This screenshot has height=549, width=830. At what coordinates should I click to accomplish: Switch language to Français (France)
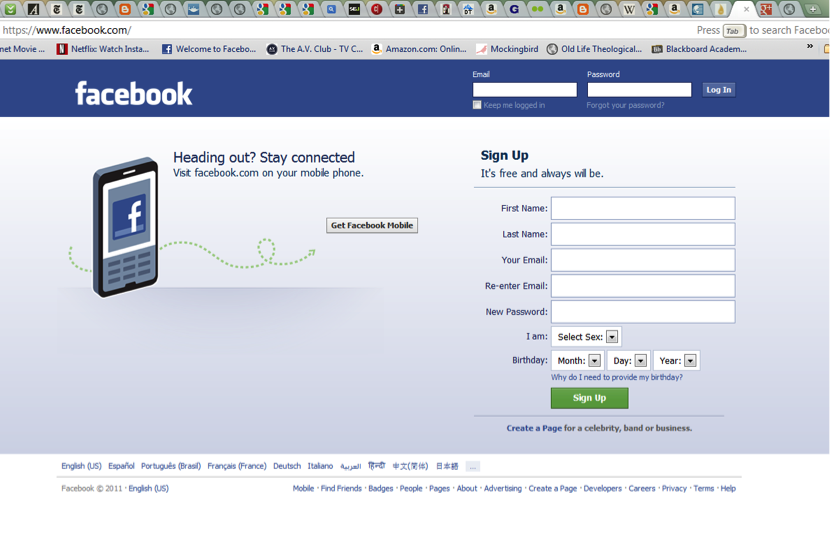coord(237,466)
